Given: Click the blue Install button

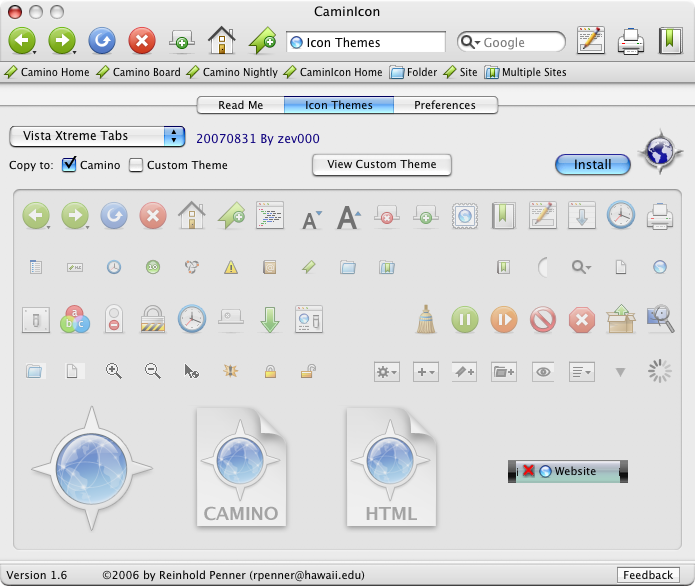Looking at the screenshot, I should point(593,164).
